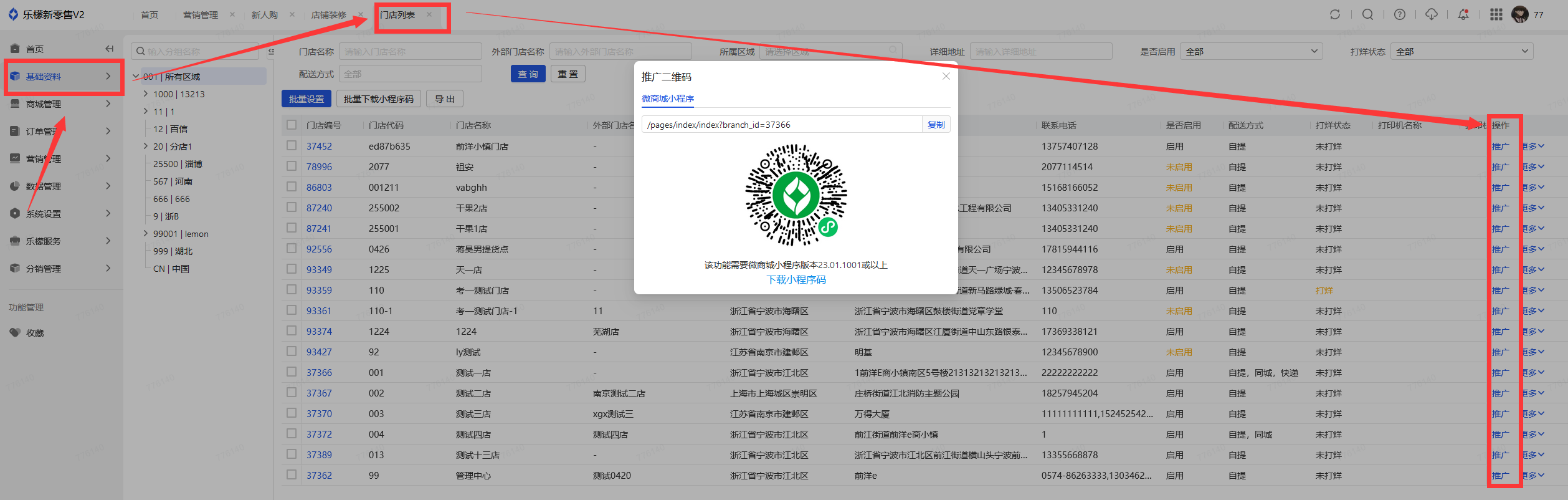Viewport: 1568px width, 500px height.
Task: Click the 首页 sidebar home icon
Action: tap(15, 49)
